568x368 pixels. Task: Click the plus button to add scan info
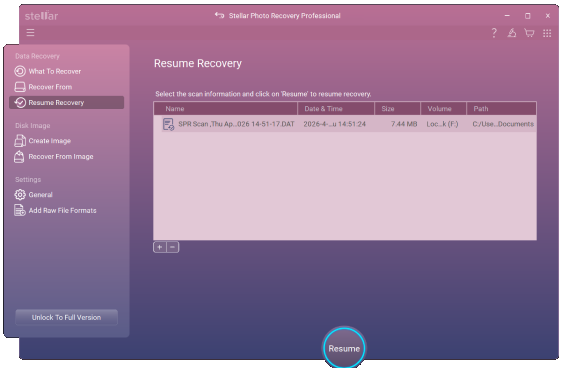click(x=159, y=247)
